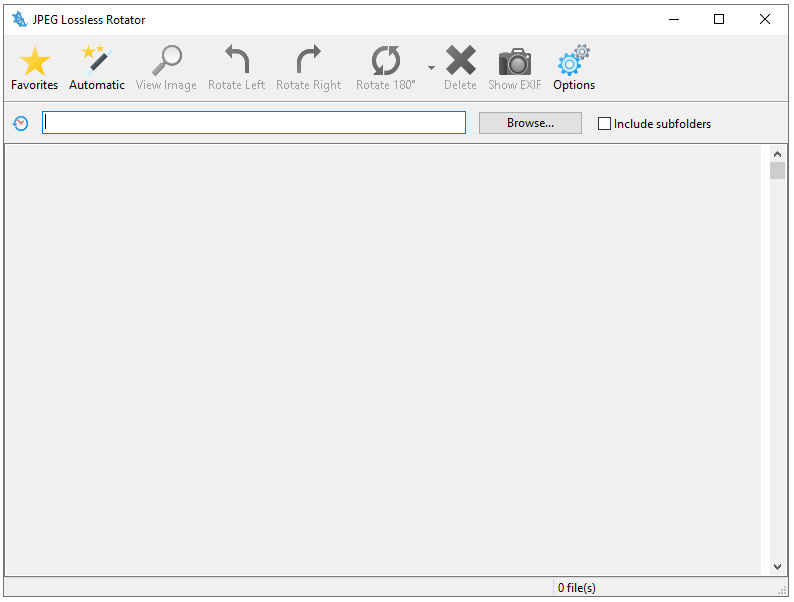The width and height of the screenshot is (794, 602).
Task: Minimize the JPEG Lossless Rotator window
Action: pos(673,20)
